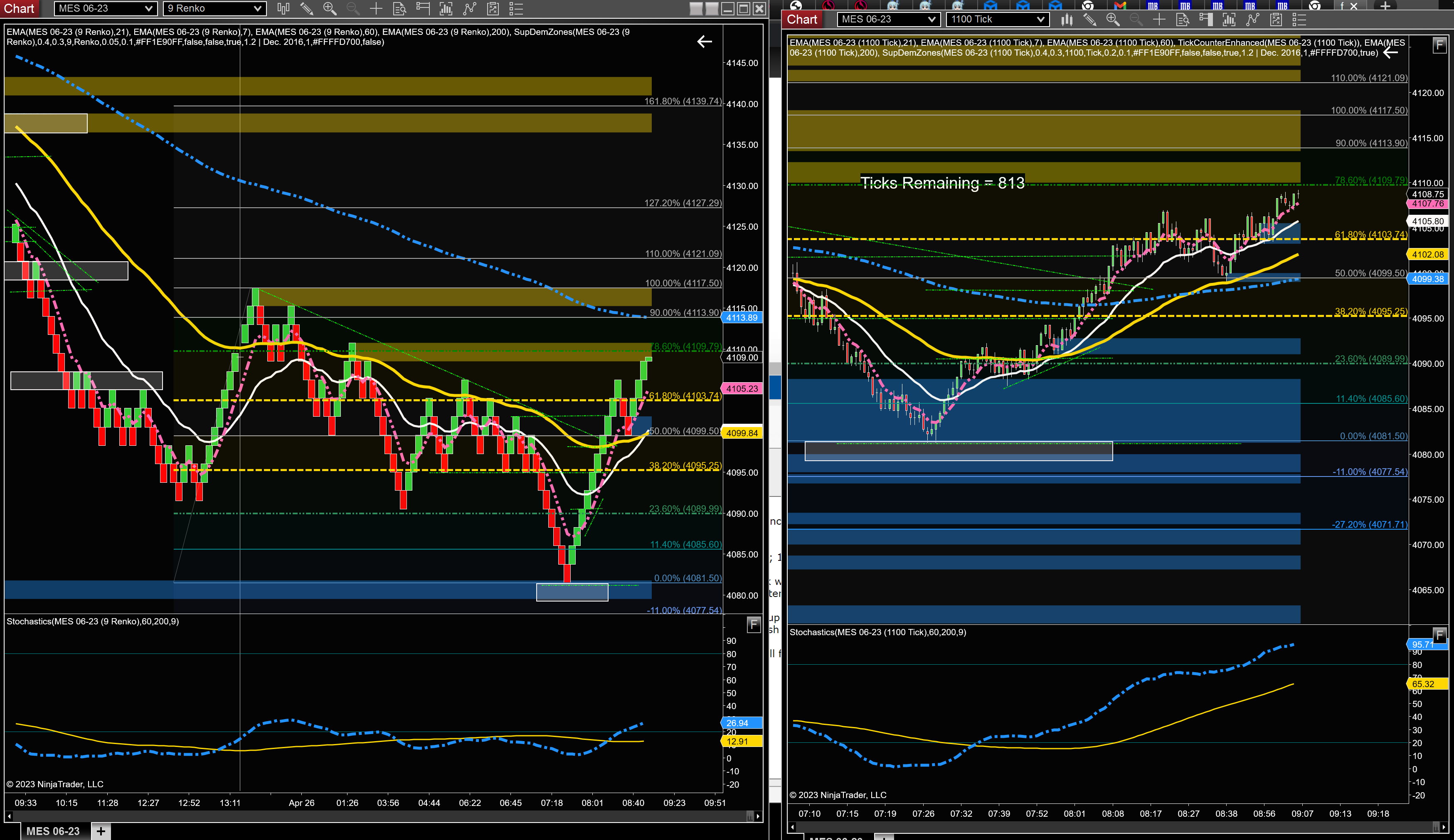Open a new browser tab

(x=1385, y=6)
